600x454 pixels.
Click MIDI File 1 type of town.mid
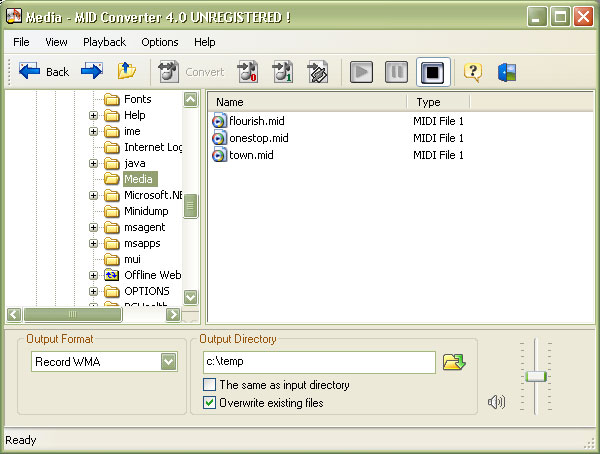tap(438, 155)
